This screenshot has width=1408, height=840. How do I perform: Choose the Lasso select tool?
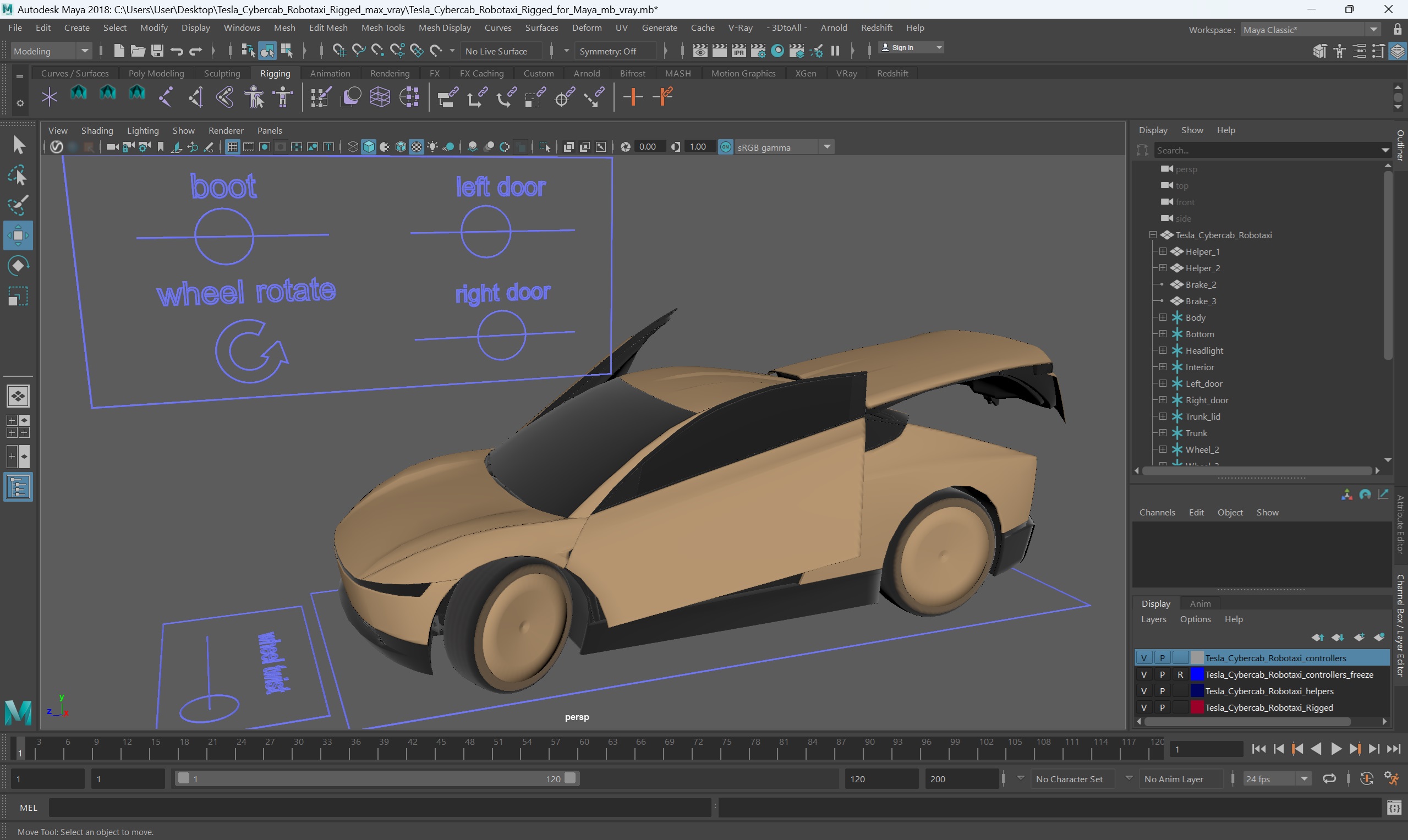[x=18, y=175]
